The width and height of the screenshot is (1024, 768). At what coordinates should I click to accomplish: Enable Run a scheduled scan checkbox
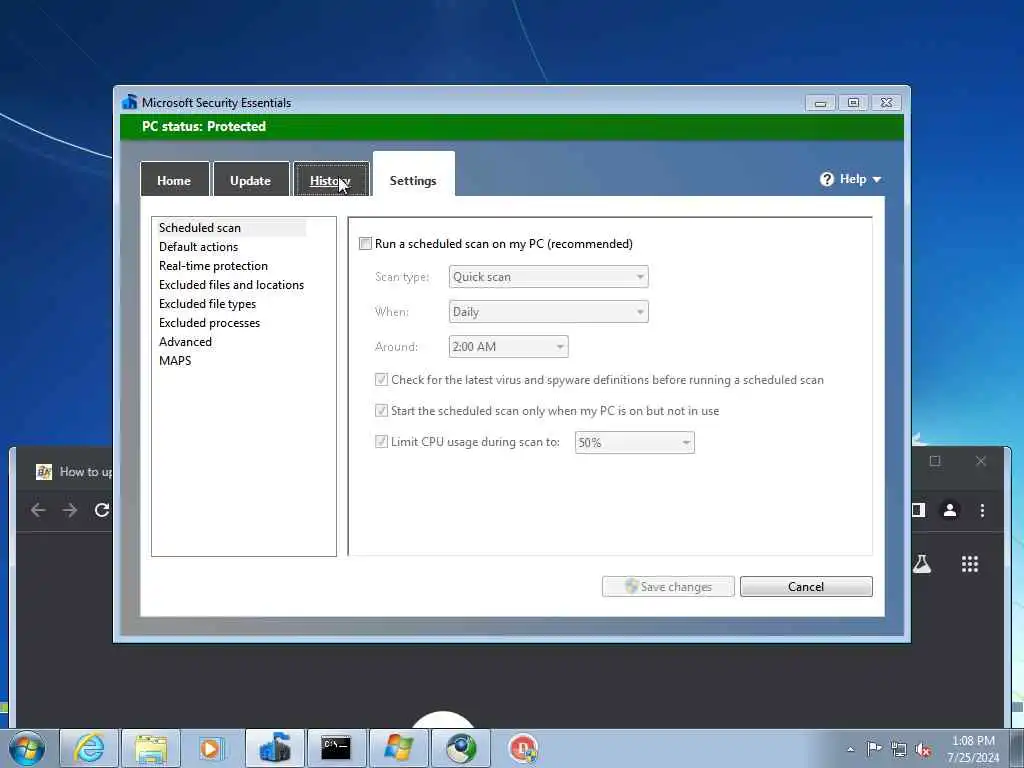click(x=366, y=244)
